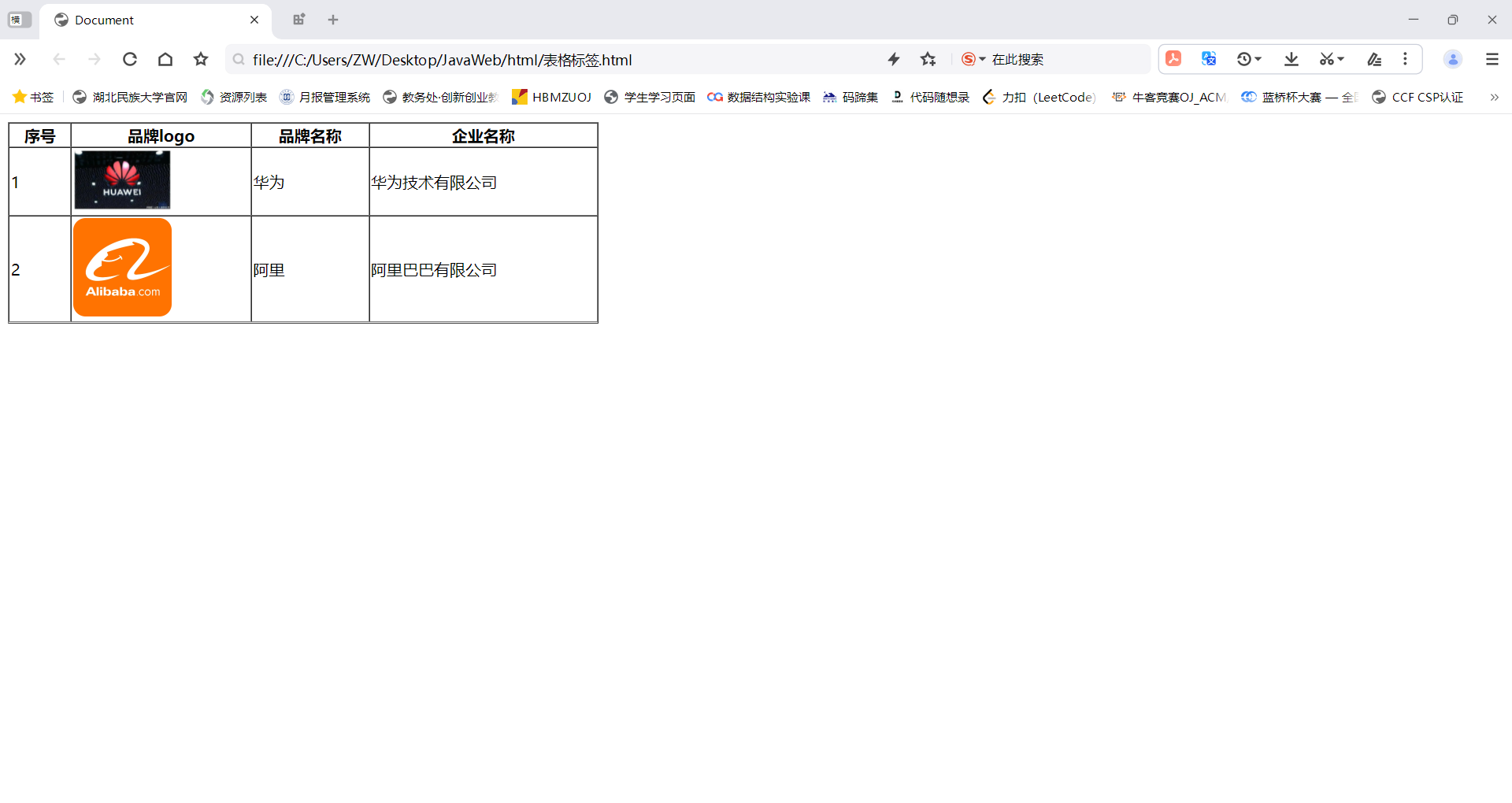Screen dimensions: 1512x803
Task: Reload the page with the refresh icon
Action: tap(130, 59)
